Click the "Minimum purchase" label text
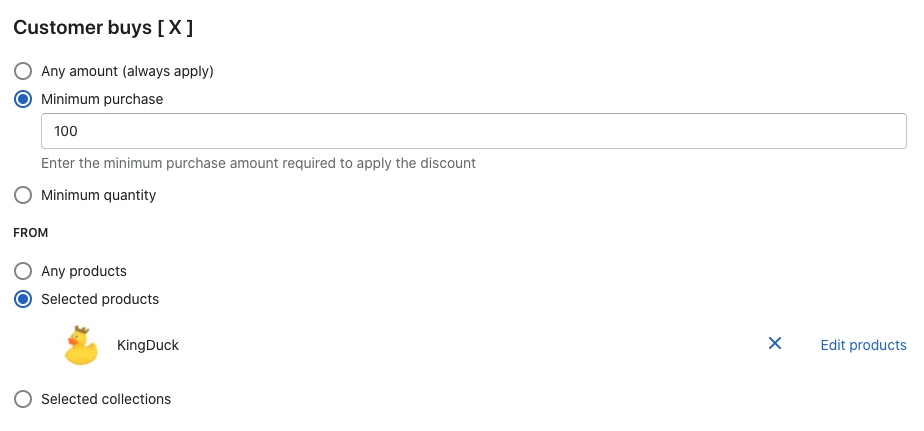The image size is (924, 431). (x=102, y=100)
